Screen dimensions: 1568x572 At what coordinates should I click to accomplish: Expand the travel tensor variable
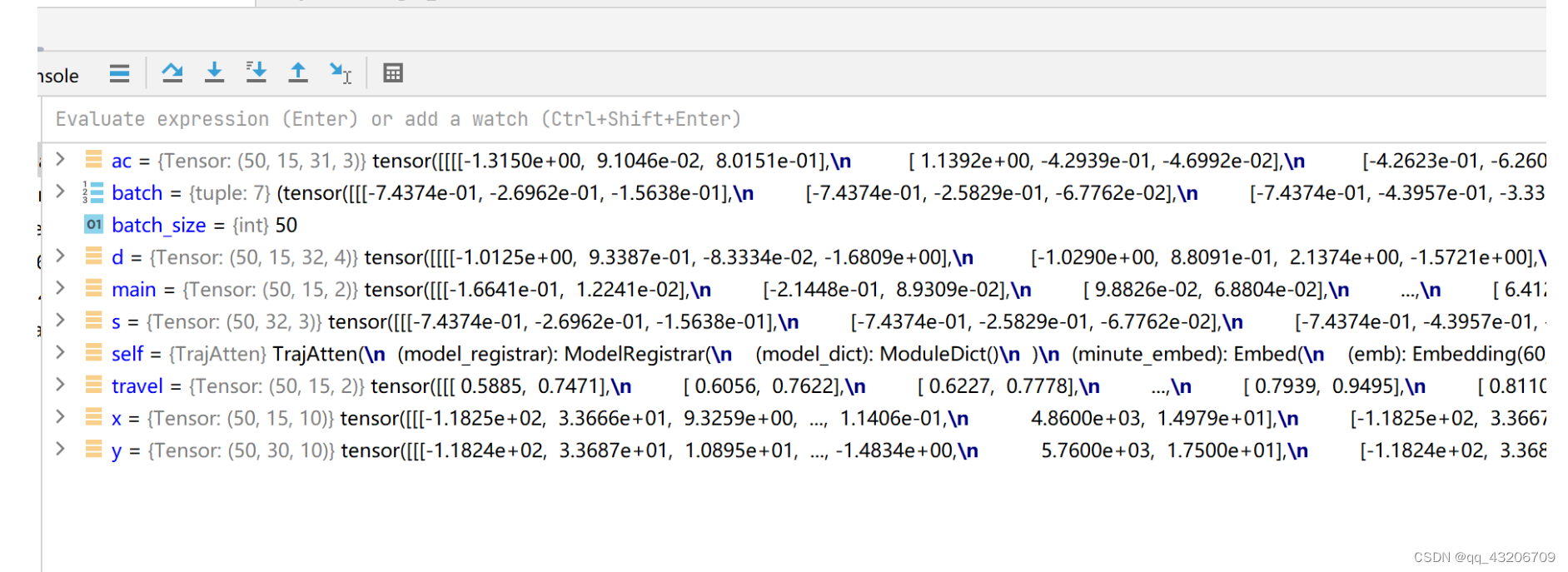point(60,385)
